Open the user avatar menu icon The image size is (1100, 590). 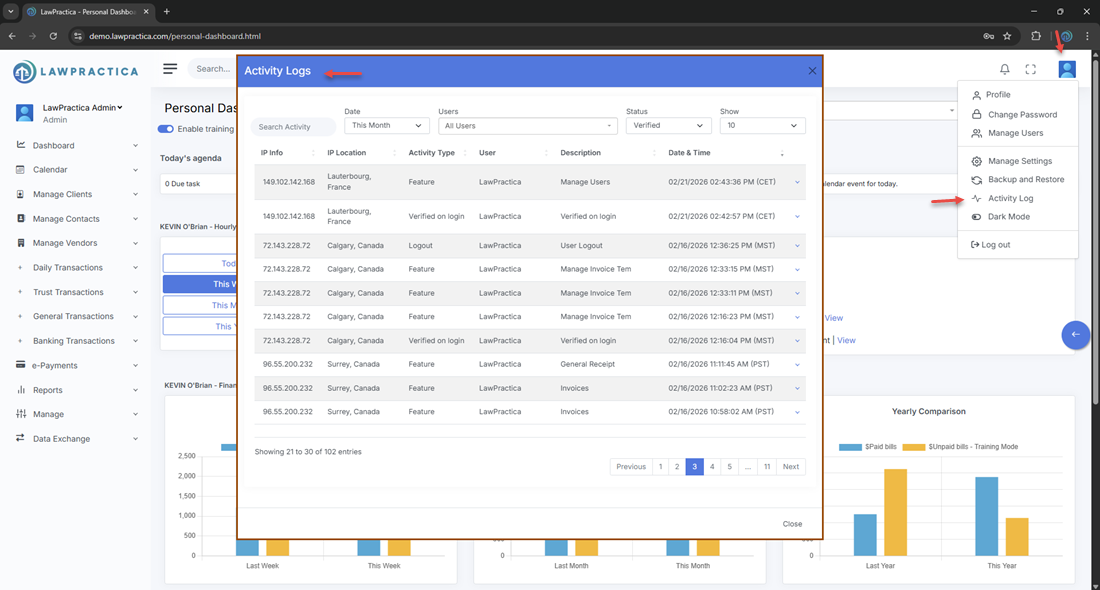1067,69
